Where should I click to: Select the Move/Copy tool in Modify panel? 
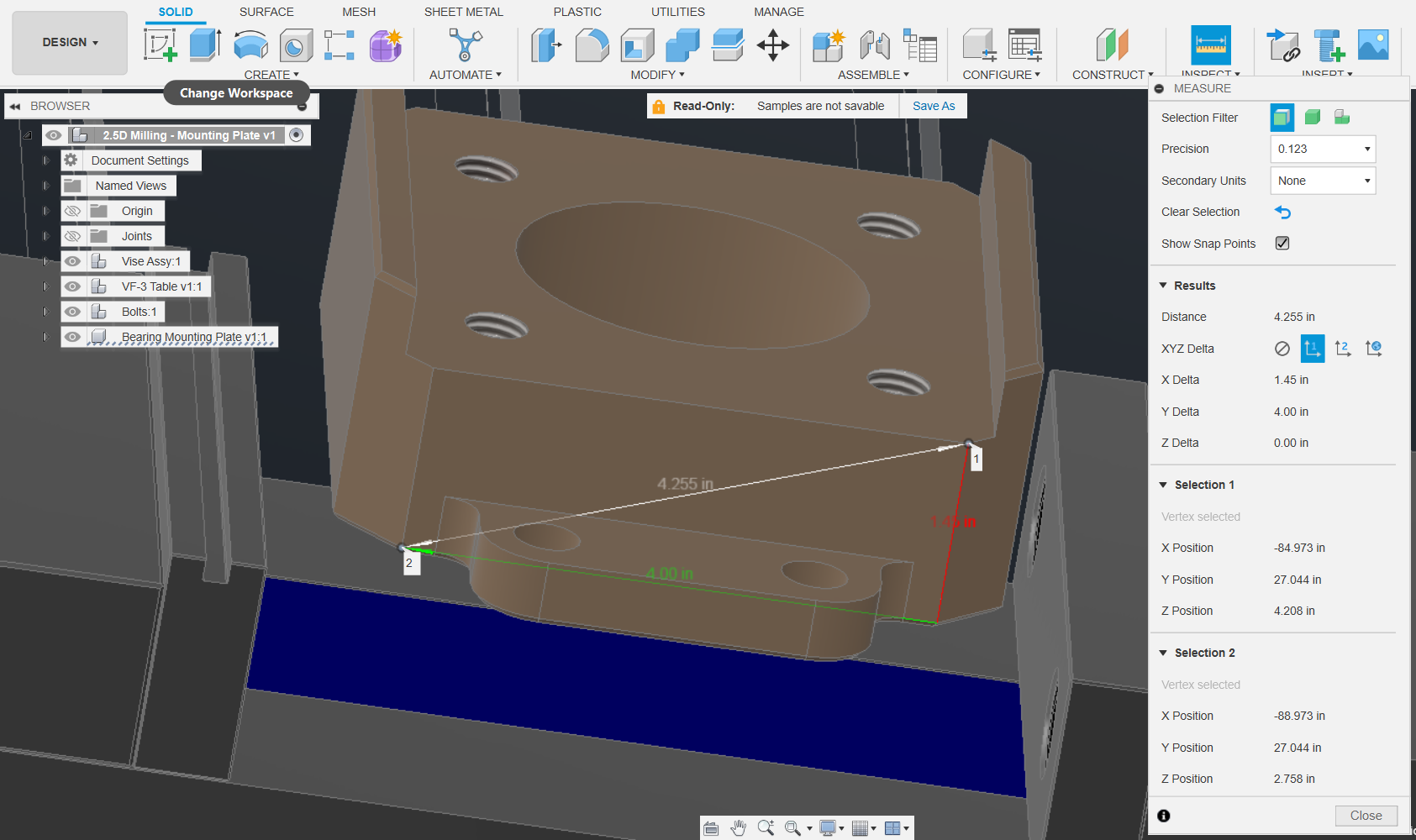pos(772,46)
